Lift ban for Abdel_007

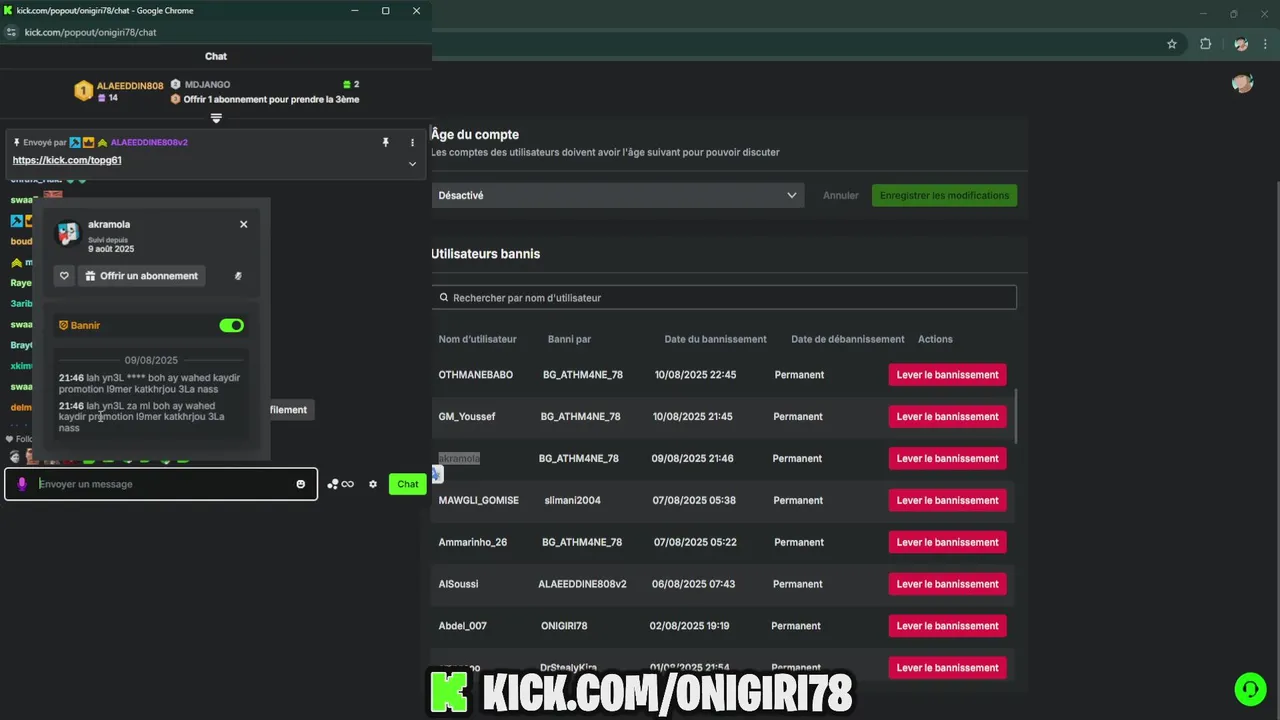pyautogui.click(x=947, y=626)
